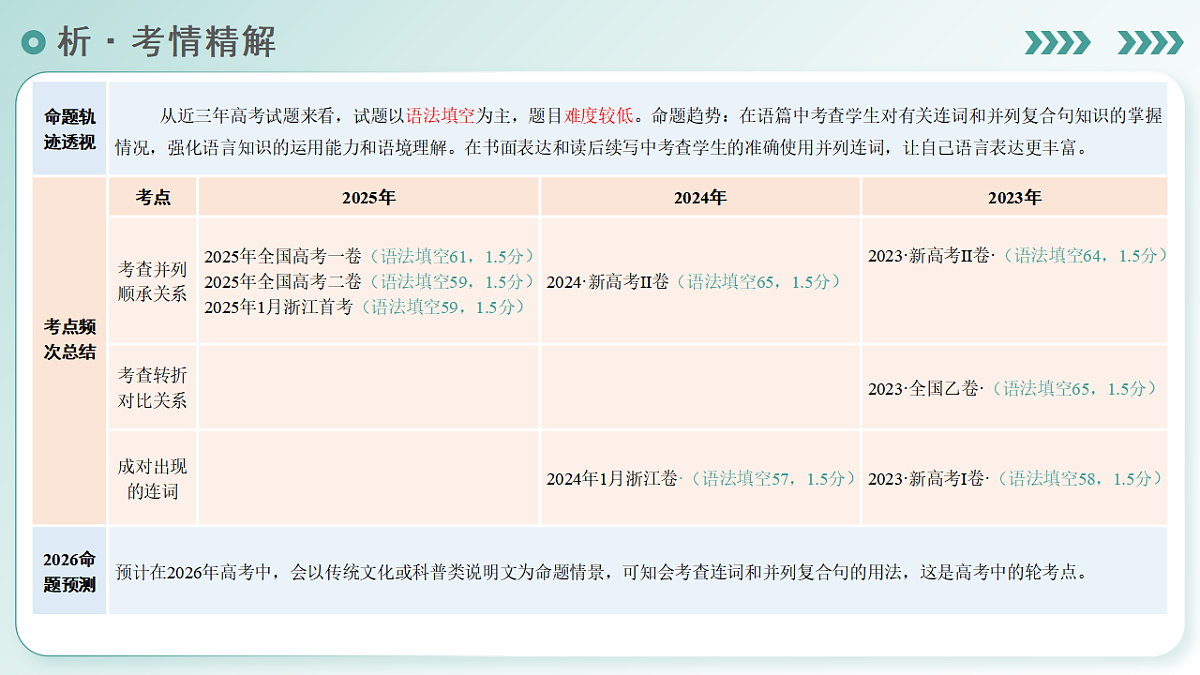Click the 预计在2026年高考中 prediction sentence
1200x675 pixels.
(x=601, y=573)
